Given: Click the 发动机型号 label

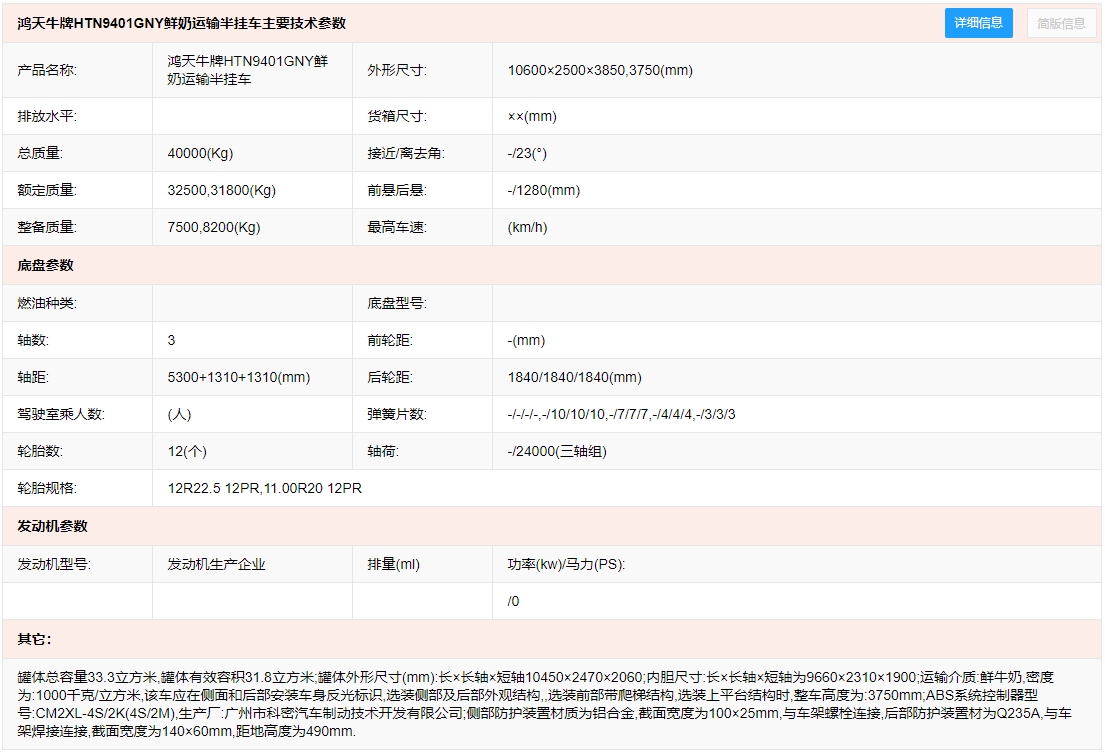Looking at the screenshot, I should click(x=54, y=564).
